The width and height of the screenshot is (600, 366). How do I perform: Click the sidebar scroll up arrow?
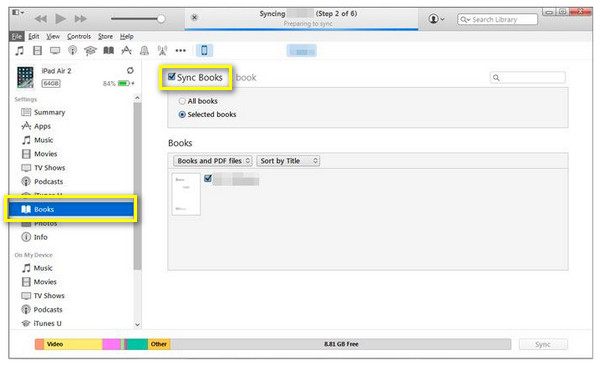coord(137,98)
